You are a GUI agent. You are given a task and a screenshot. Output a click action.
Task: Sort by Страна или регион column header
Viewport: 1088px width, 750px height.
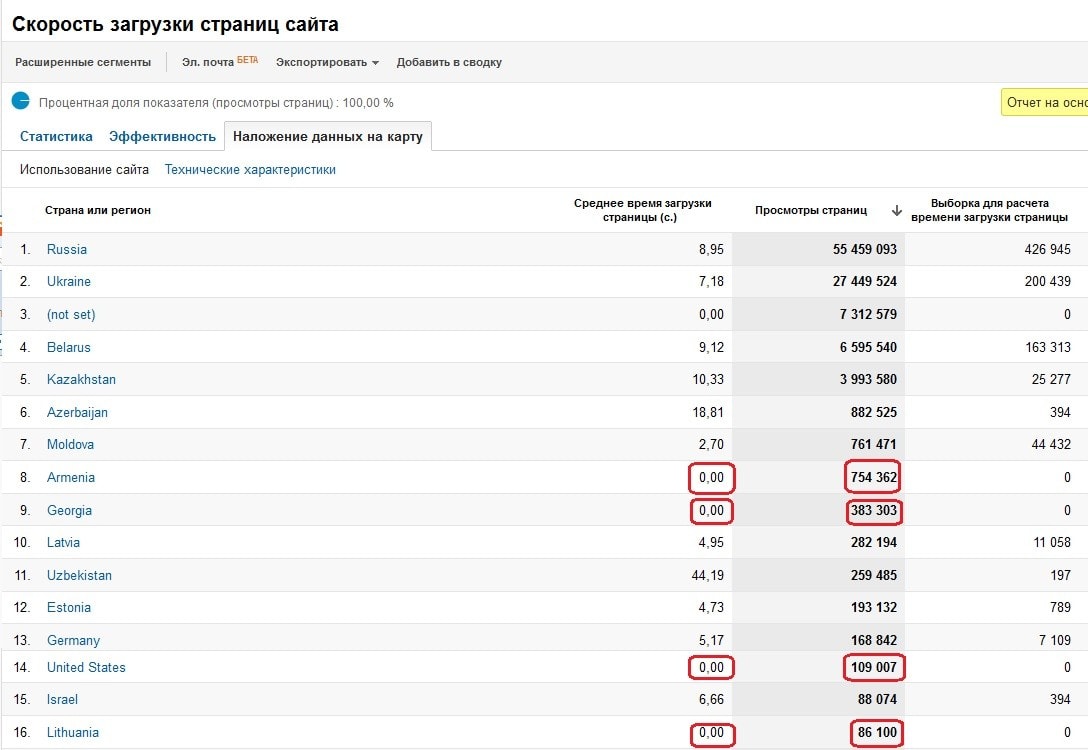98,211
